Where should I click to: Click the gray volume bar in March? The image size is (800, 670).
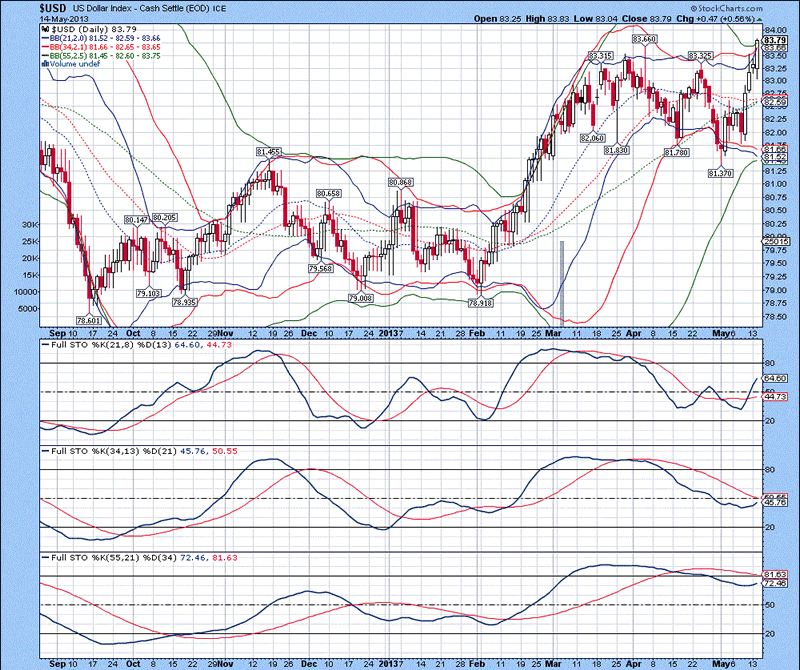point(562,278)
